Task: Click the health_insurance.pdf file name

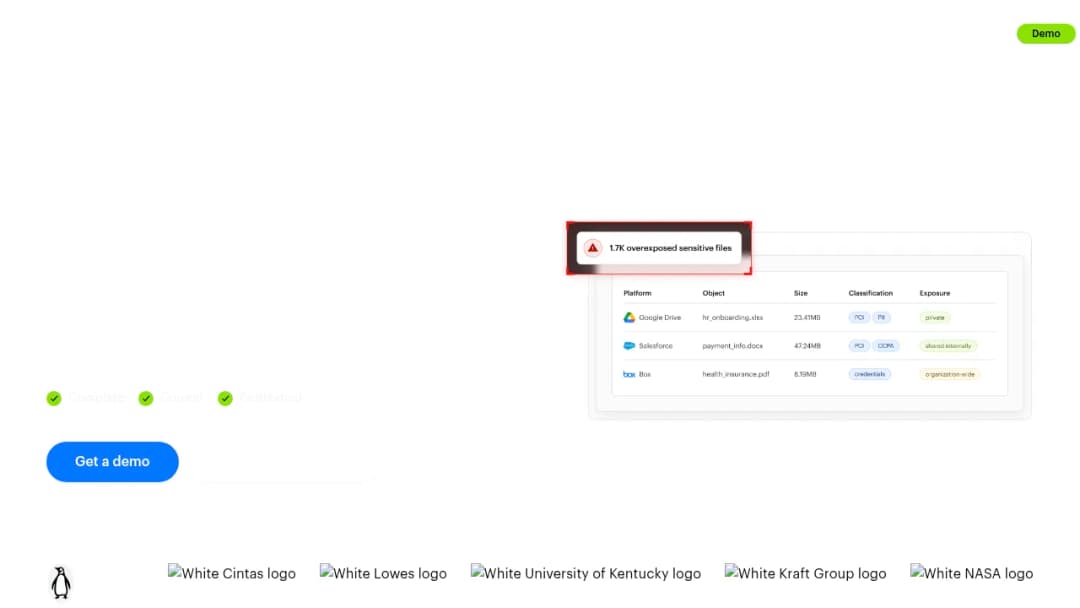Action: pos(736,375)
